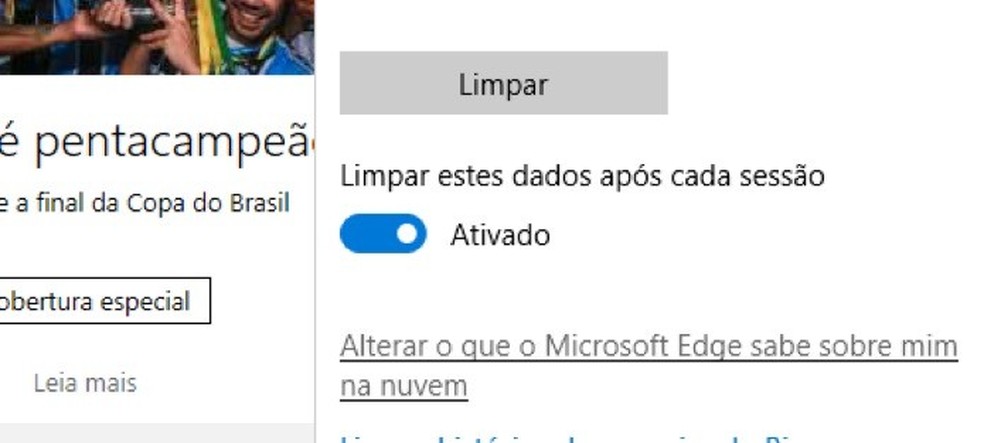This screenshot has height=443, width=984.
Task: Click the Ativado label beside the switch
Action: point(500,235)
